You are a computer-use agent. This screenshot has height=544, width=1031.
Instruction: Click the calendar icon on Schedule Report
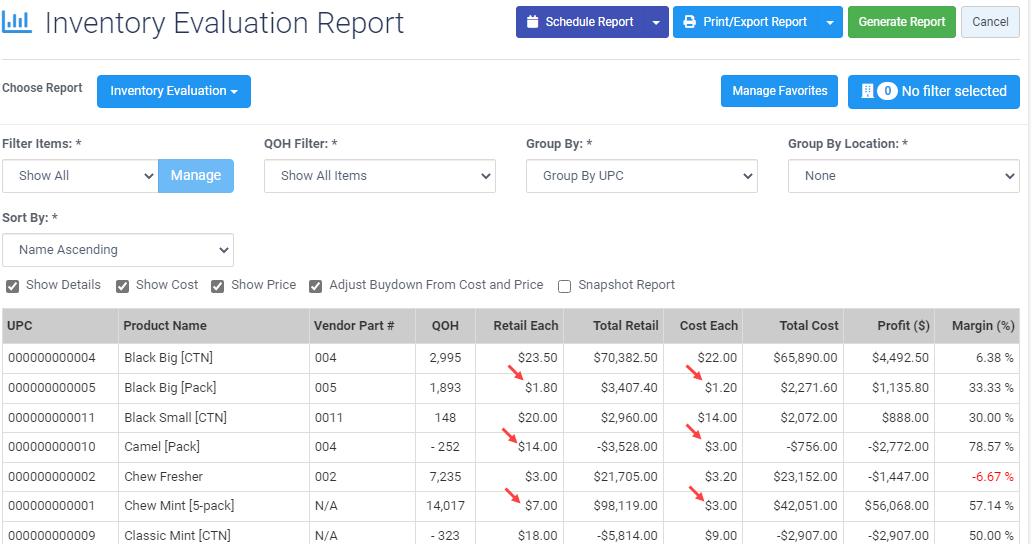coord(533,22)
